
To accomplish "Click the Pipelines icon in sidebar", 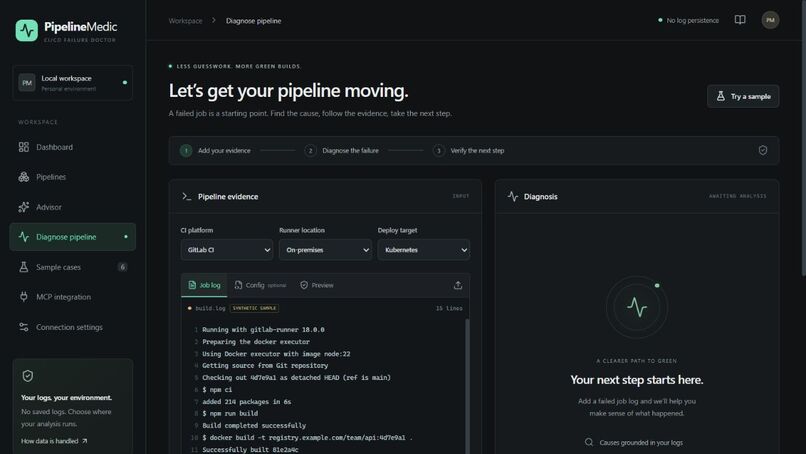I will pyautogui.click(x=24, y=177).
